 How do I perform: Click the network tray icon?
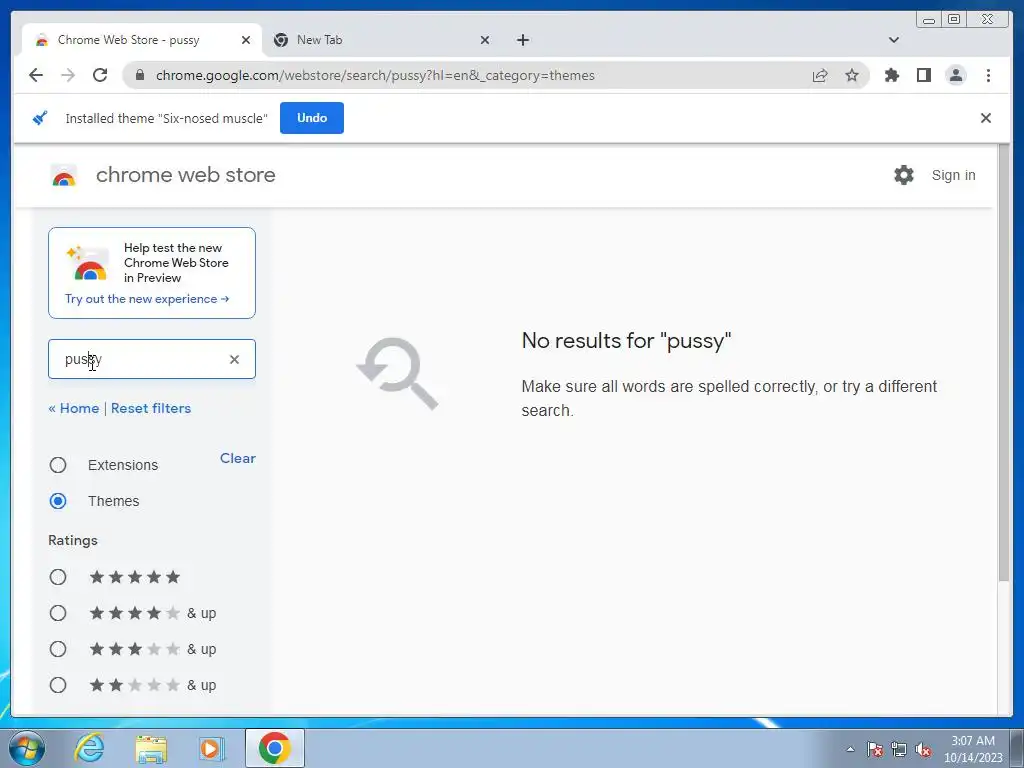[899, 749]
